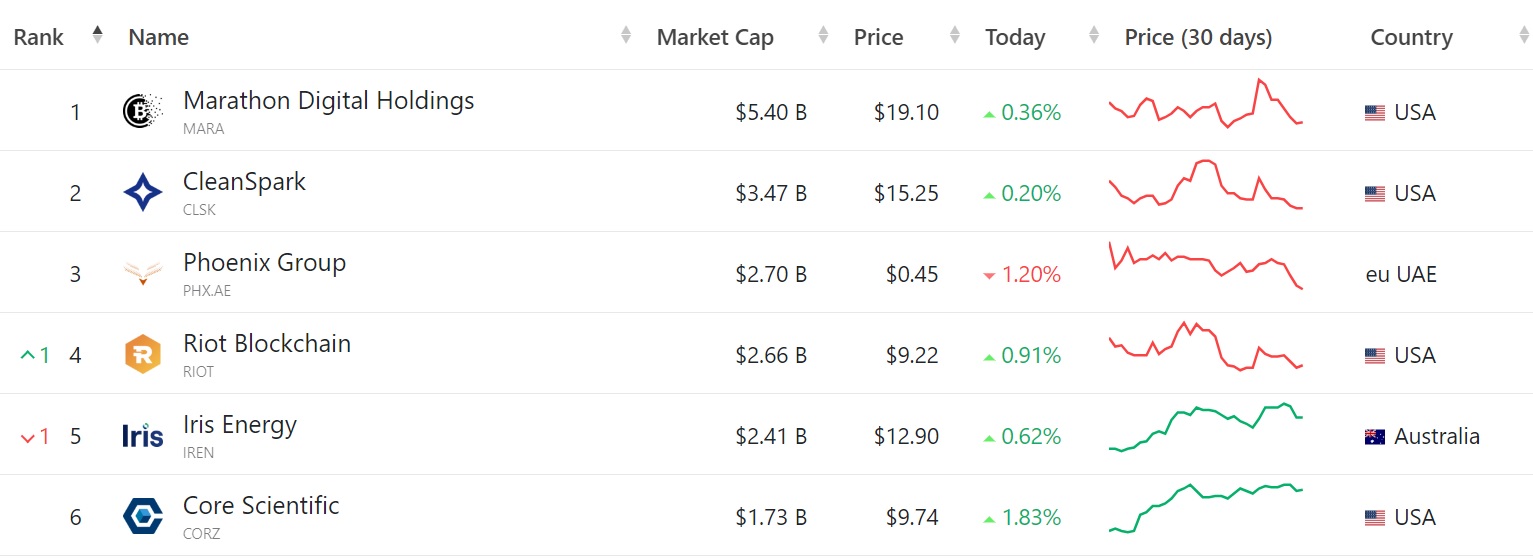Sort table by the Rank arrows
Viewport: 1533px width, 558px height.
[x=97, y=35]
